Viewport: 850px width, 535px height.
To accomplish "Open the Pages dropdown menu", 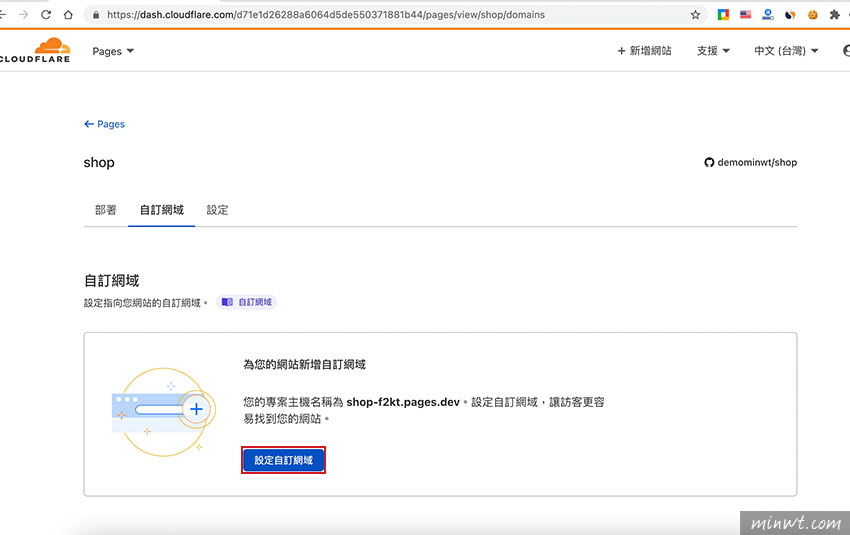I will 113,51.
